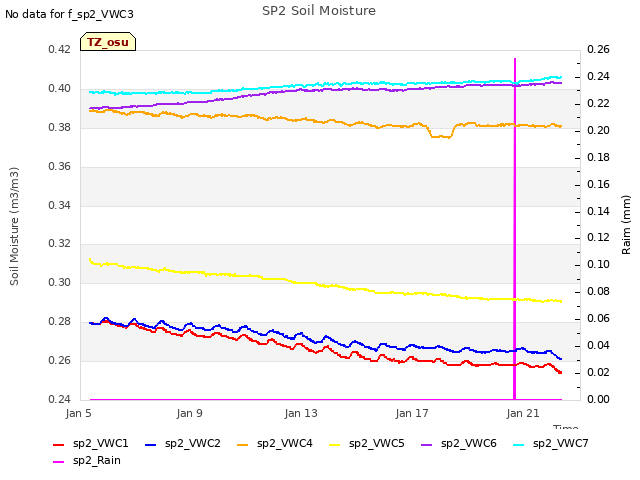Click the blue sp2_VWC2 legend swatch
The height and width of the screenshot is (480, 640).
[151, 444]
